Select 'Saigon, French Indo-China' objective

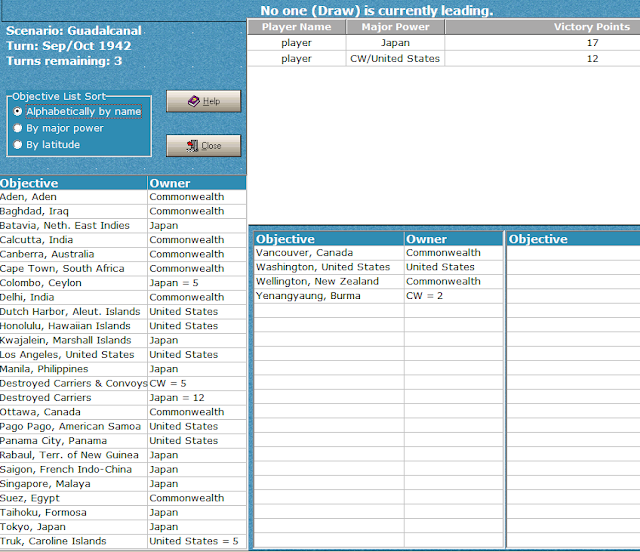(x=123, y=469)
